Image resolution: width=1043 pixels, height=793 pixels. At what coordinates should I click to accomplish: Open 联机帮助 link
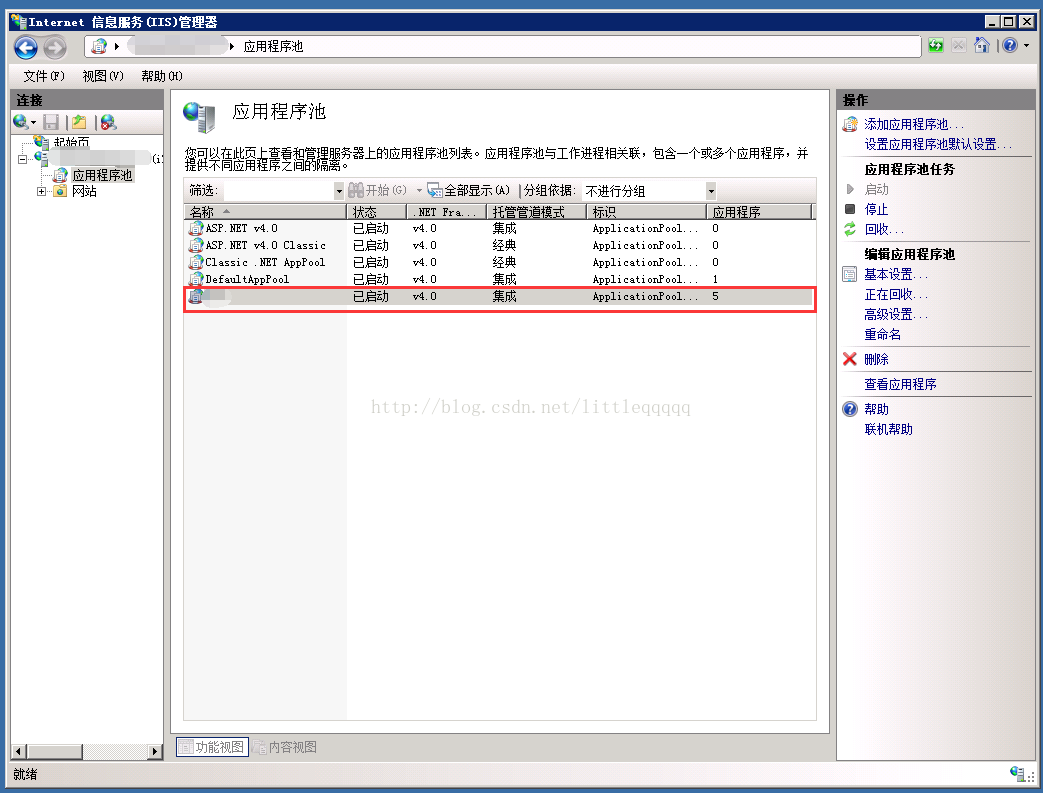point(888,429)
